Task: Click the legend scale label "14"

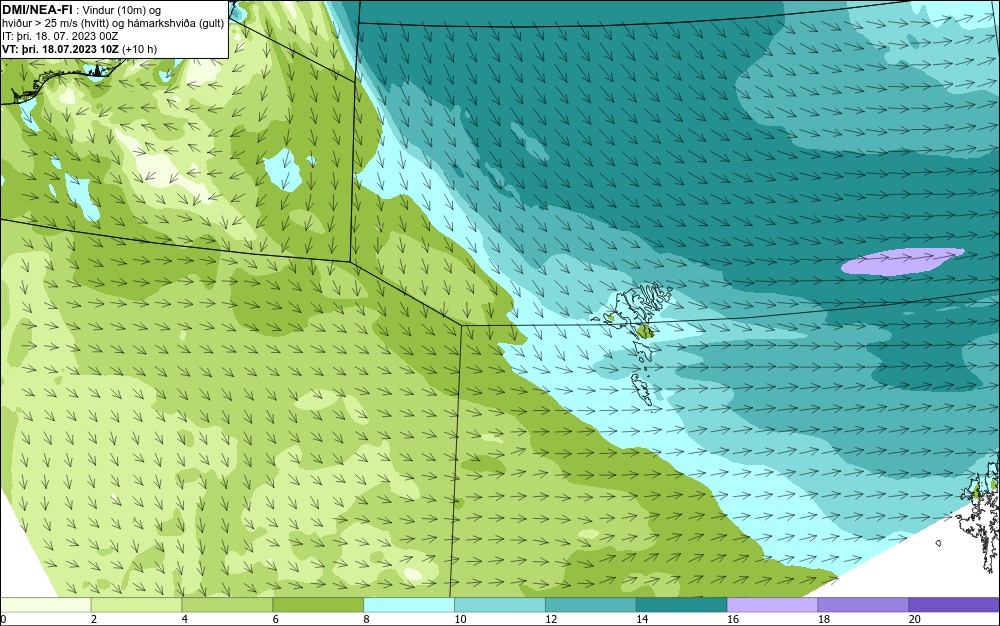Action: pos(642,619)
